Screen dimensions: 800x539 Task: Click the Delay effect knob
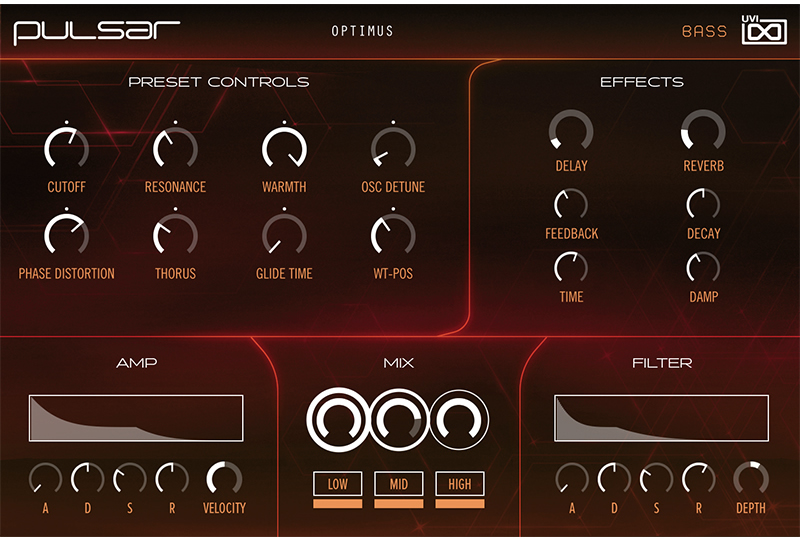click(571, 131)
